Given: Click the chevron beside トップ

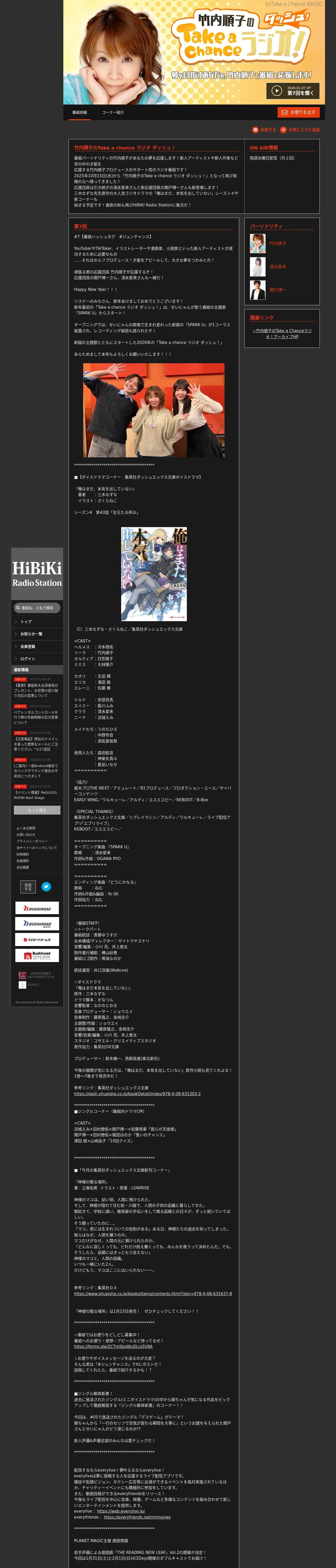Looking at the screenshot, I should tap(16, 621).
